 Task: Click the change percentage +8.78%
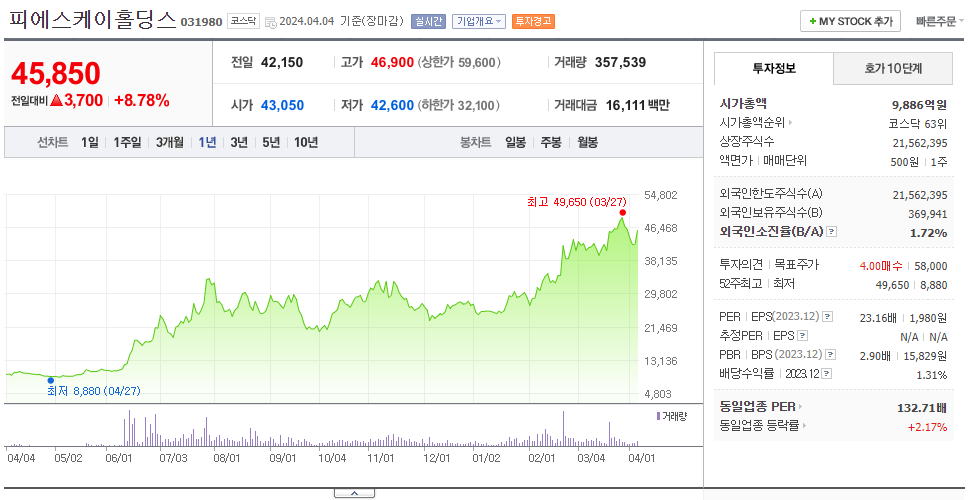pyautogui.click(x=141, y=101)
